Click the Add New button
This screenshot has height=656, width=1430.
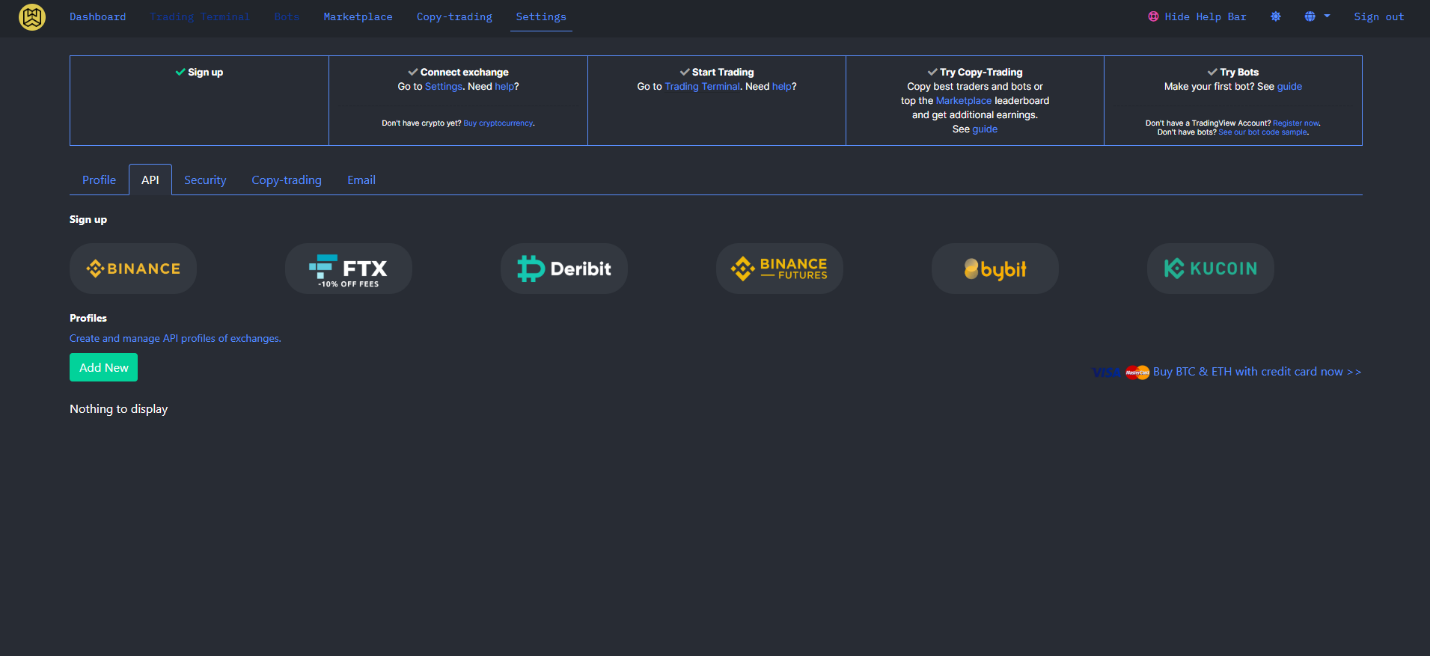pos(104,367)
